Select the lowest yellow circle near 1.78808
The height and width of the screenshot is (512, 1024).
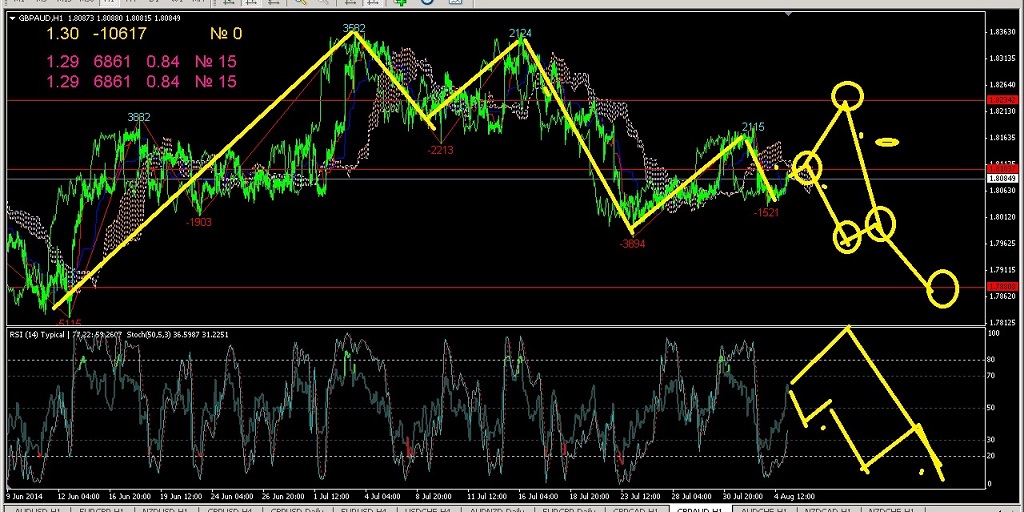tap(942, 288)
